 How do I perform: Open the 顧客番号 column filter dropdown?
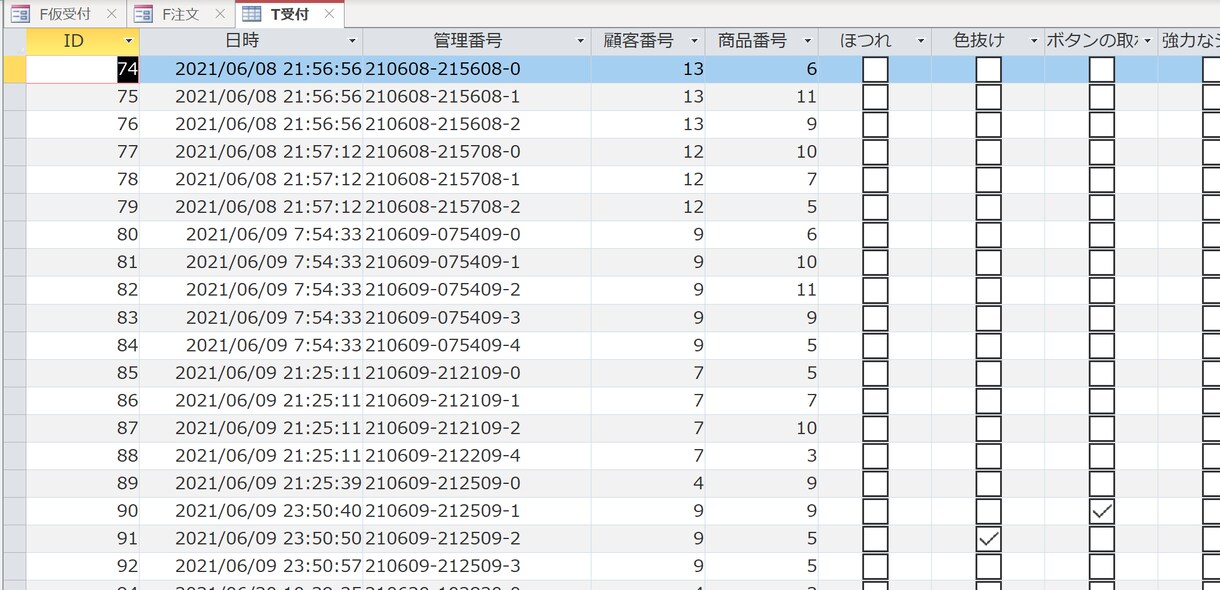pyautogui.click(x=694, y=41)
